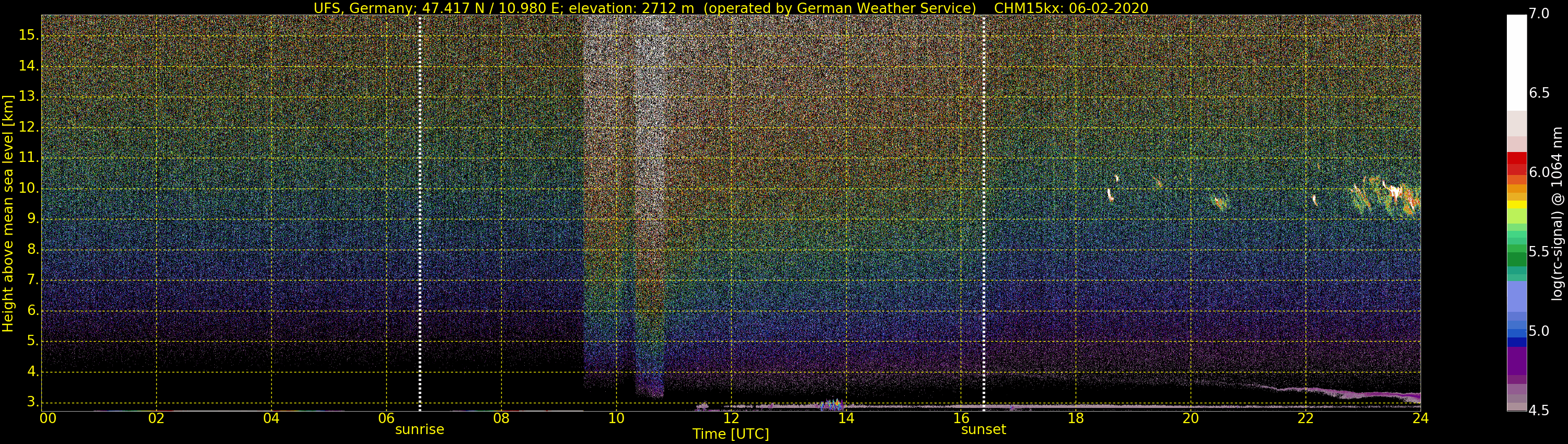Click the '16' time axis tick label

pos(961,418)
